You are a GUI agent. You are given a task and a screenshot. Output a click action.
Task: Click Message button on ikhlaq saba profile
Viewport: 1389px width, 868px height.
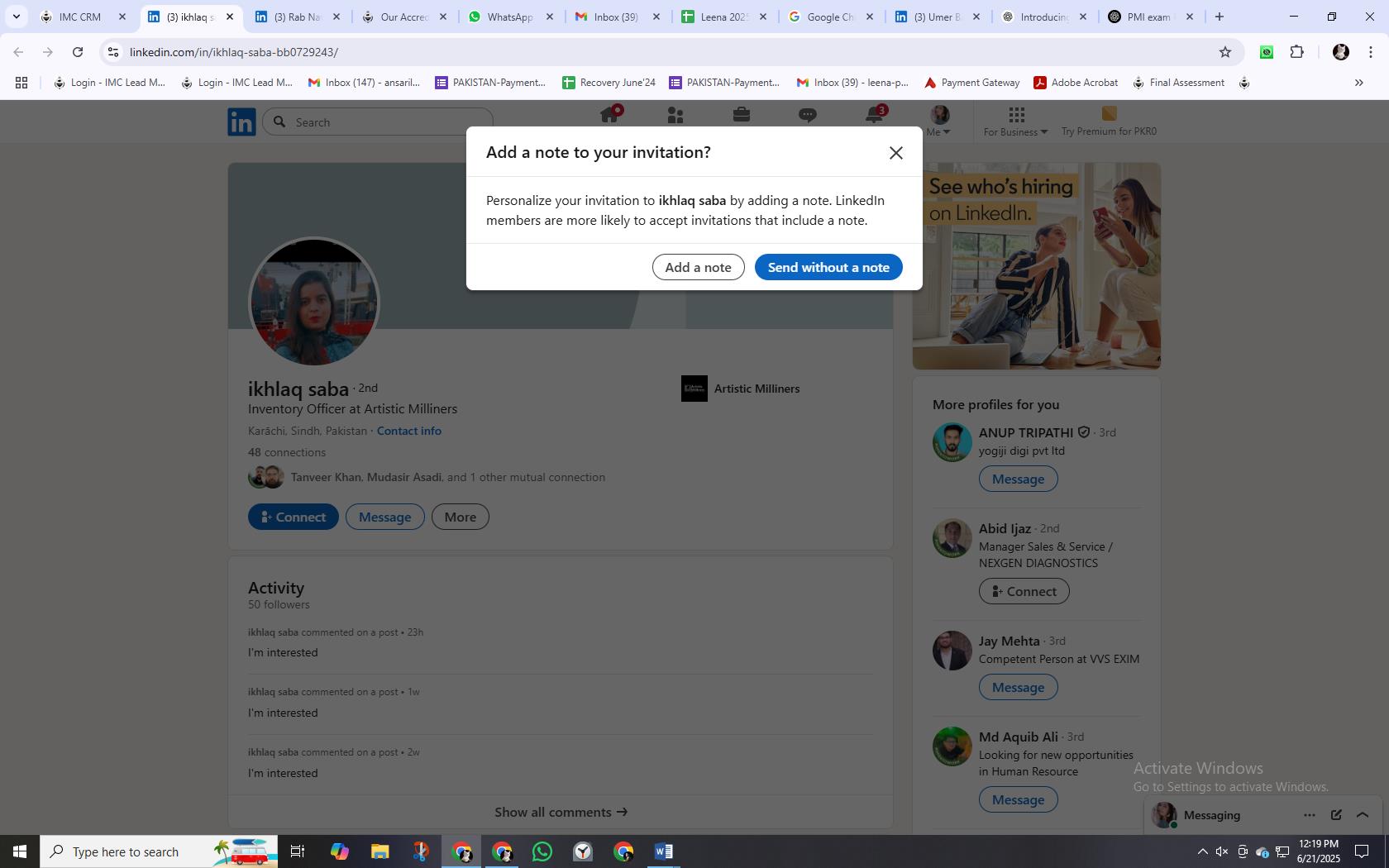(385, 517)
